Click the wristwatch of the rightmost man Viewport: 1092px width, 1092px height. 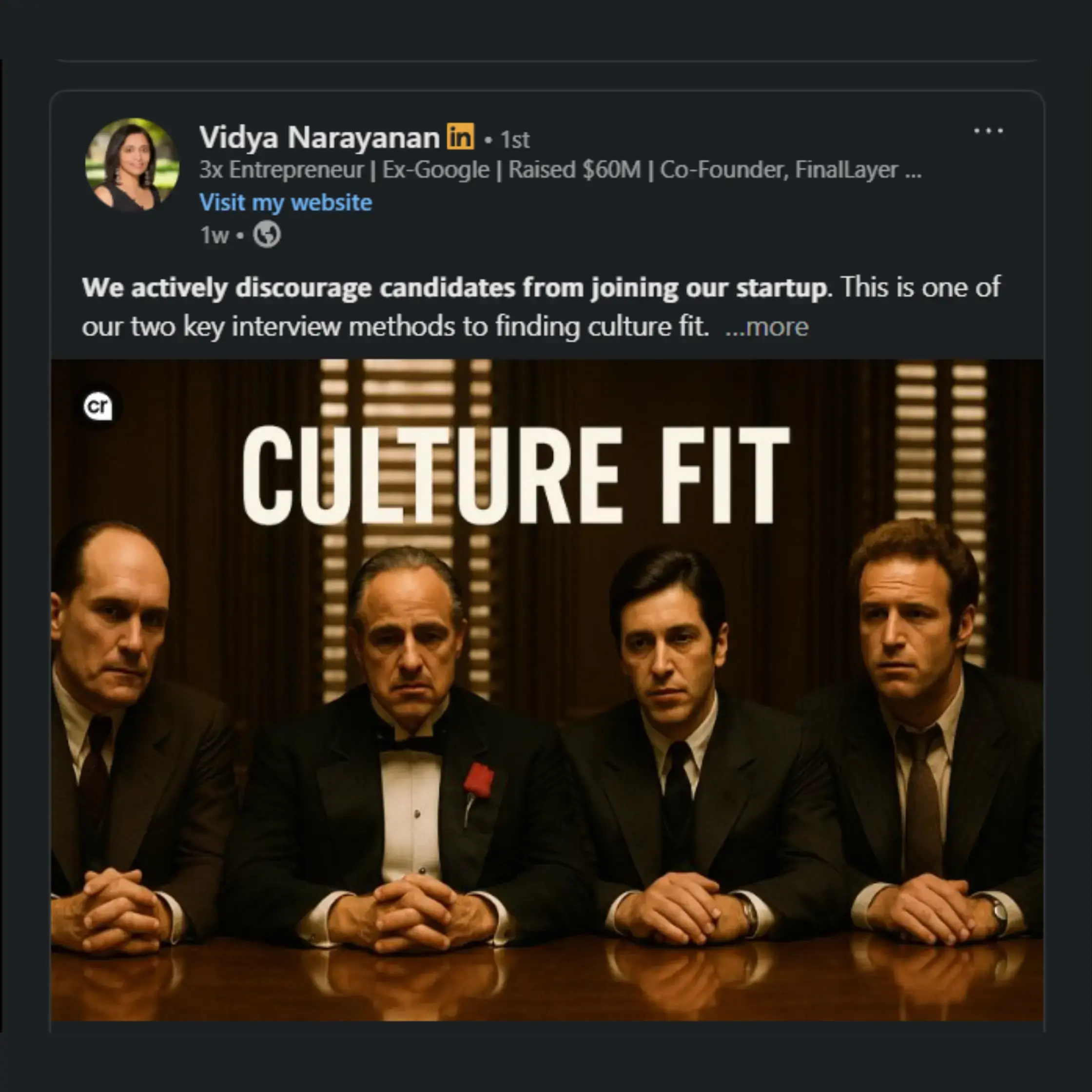997,914
